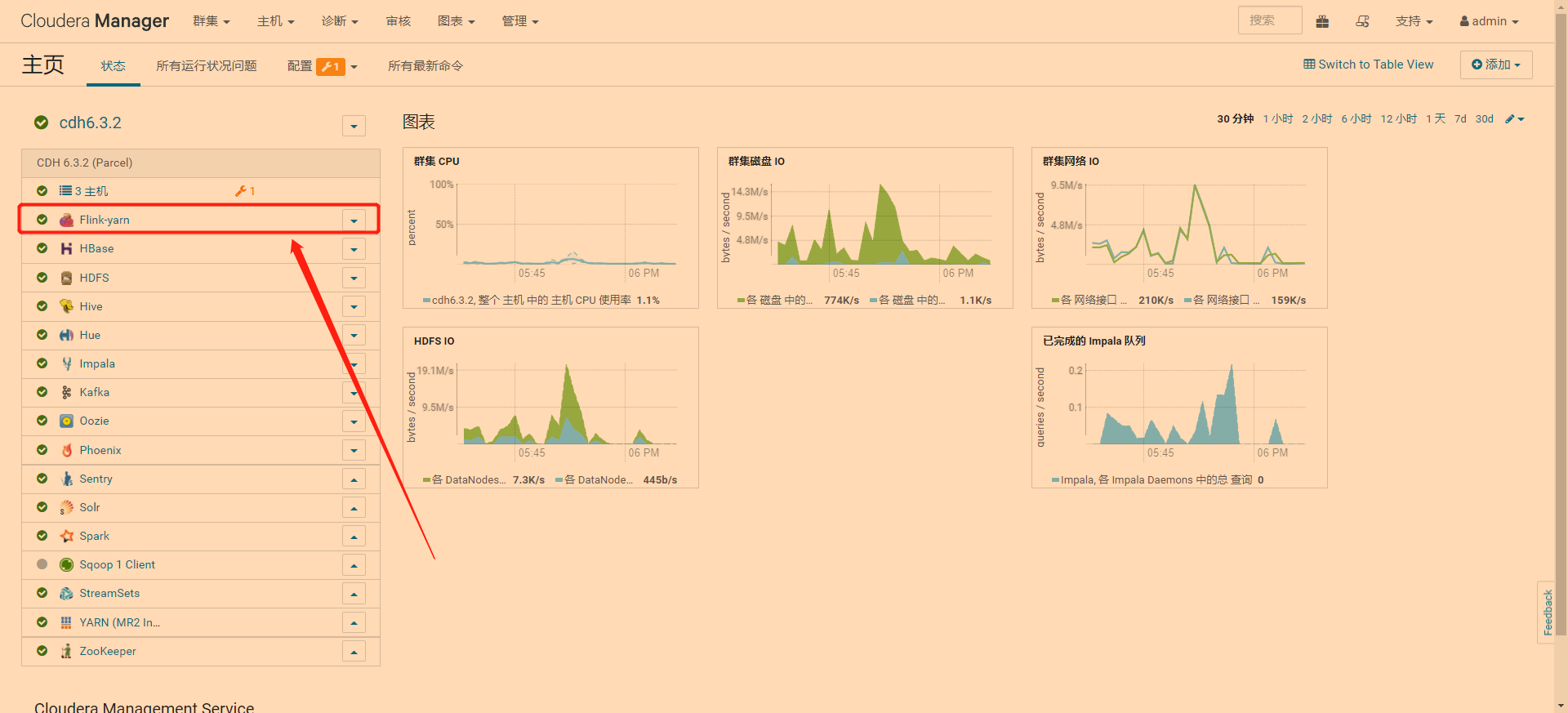Viewport: 1568px width, 713px height.
Task: Click the Oozie service icon
Action: pos(67,421)
